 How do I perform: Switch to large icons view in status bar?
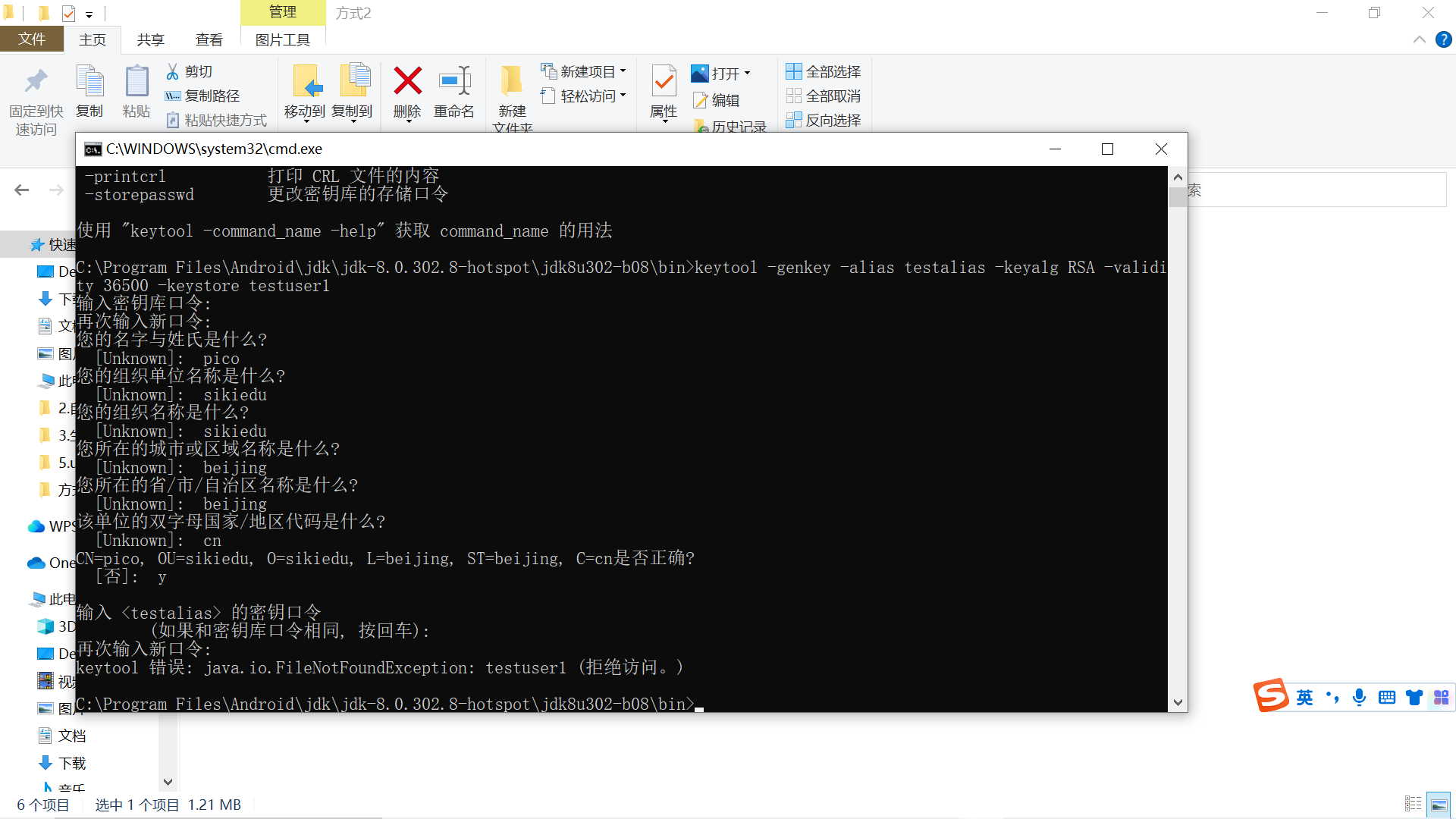click(x=1439, y=804)
